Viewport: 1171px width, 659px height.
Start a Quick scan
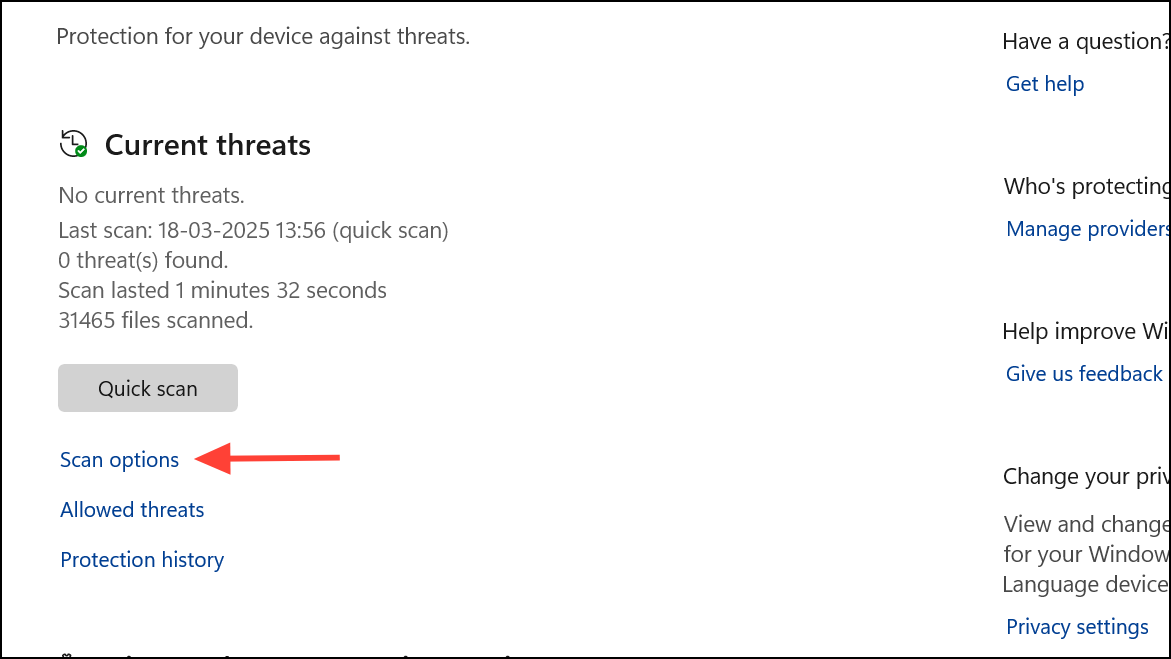tap(148, 388)
